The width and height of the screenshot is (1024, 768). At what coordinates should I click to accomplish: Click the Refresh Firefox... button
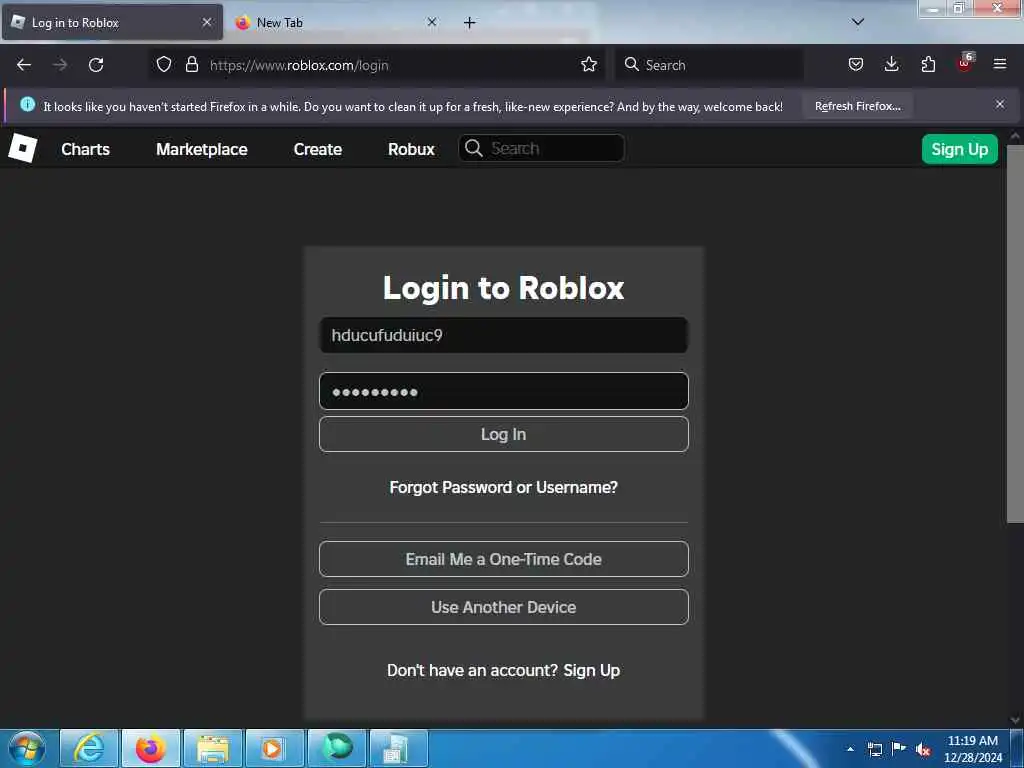tap(857, 106)
